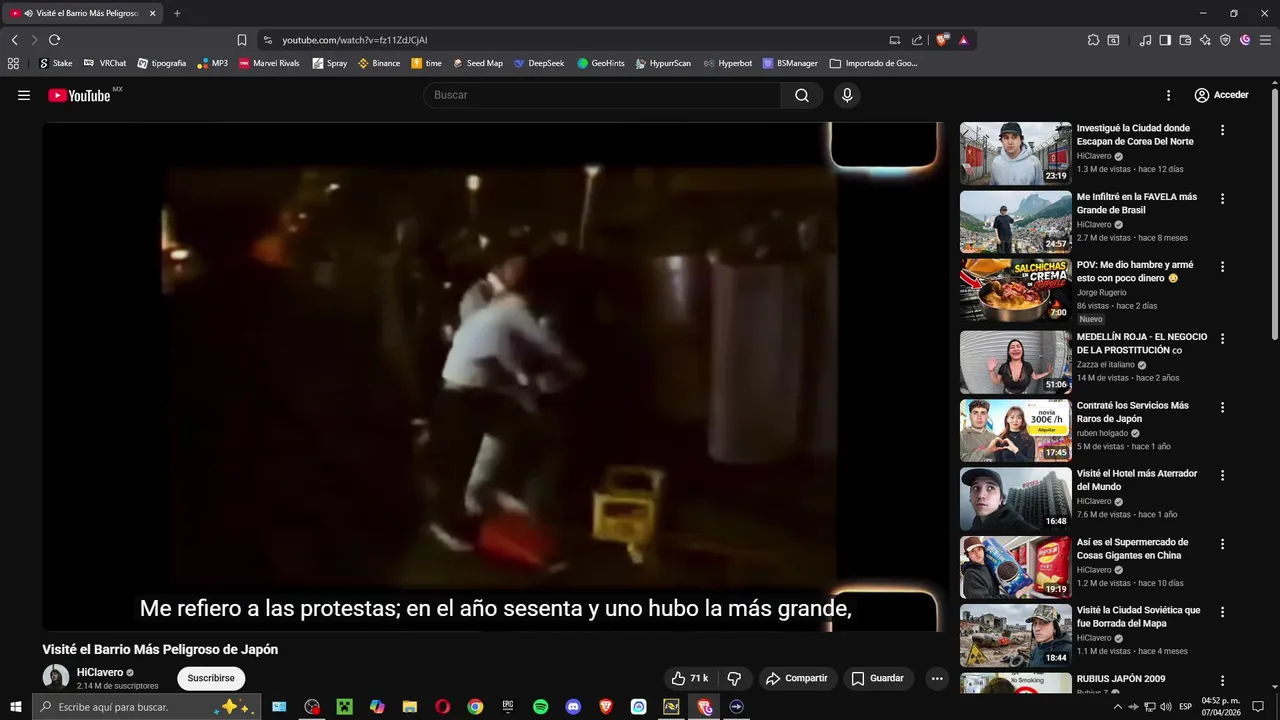Click the Windows taskbar search box
This screenshot has width=1280, height=720.
point(147,707)
